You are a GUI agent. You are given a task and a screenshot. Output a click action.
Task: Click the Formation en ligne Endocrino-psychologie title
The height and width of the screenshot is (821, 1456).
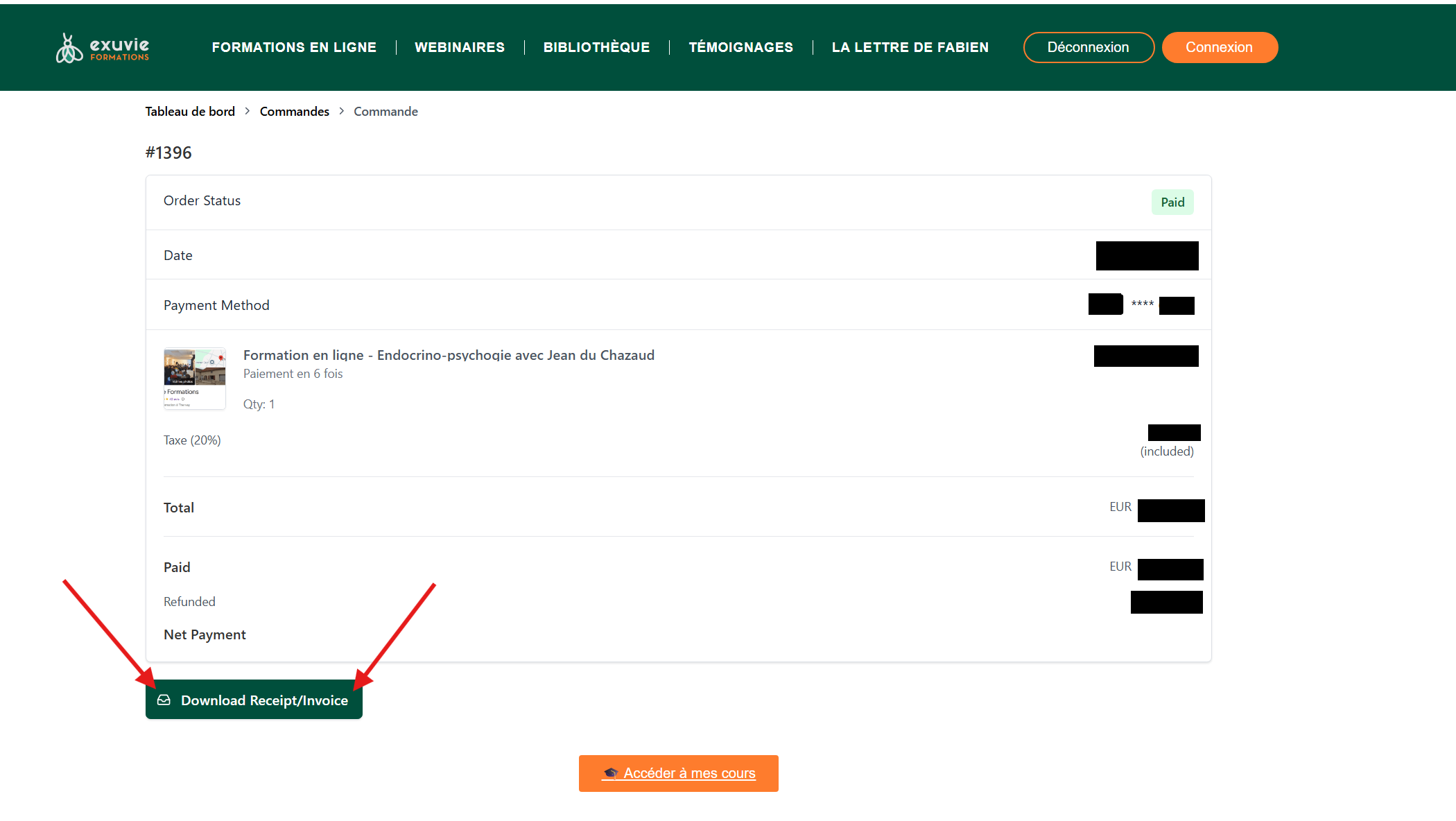coord(449,355)
